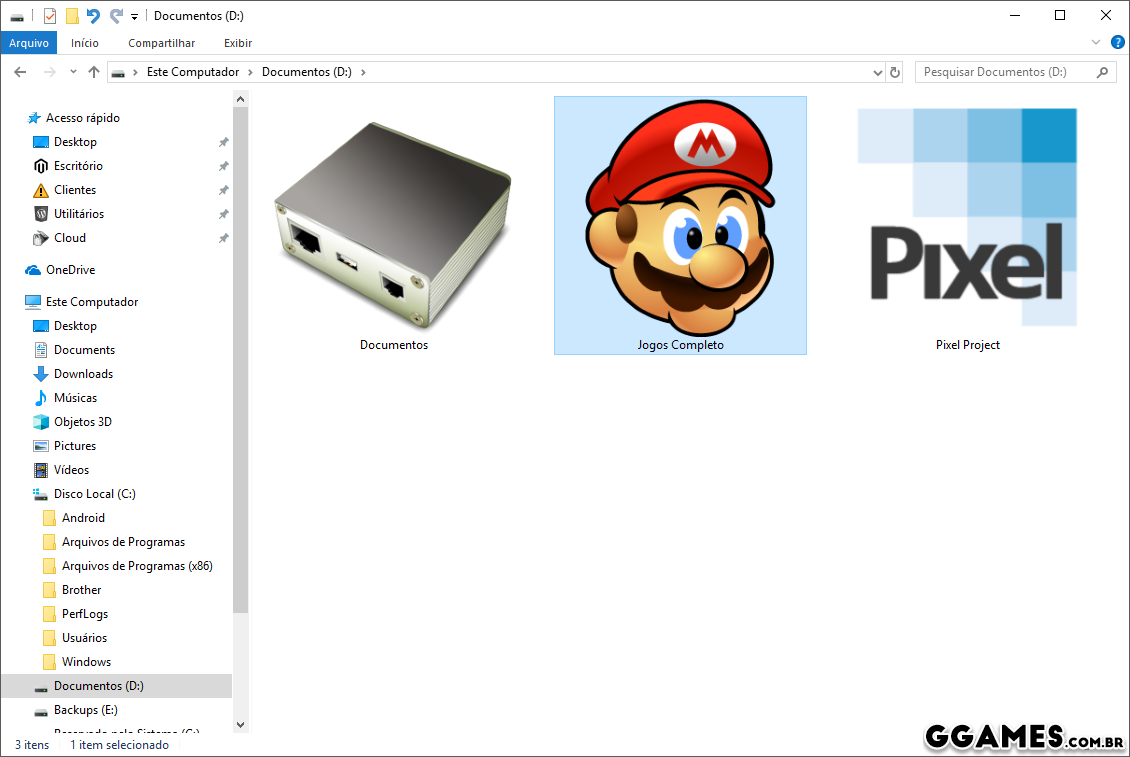
Task: Switch to the Início ribbon tab
Action: pyautogui.click(x=84, y=43)
